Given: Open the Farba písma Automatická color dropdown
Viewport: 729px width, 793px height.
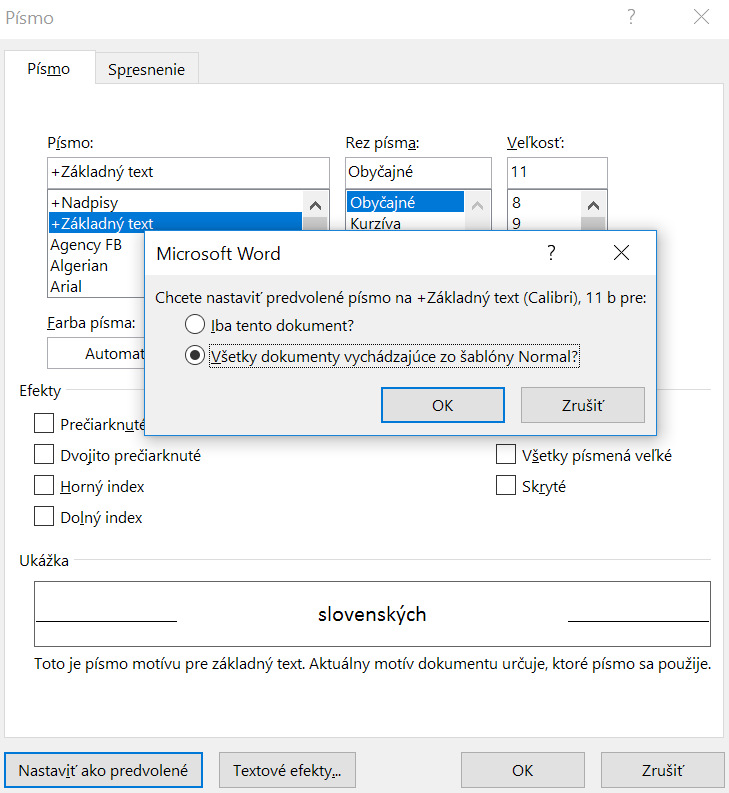Looking at the screenshot, I should [96, 354].
